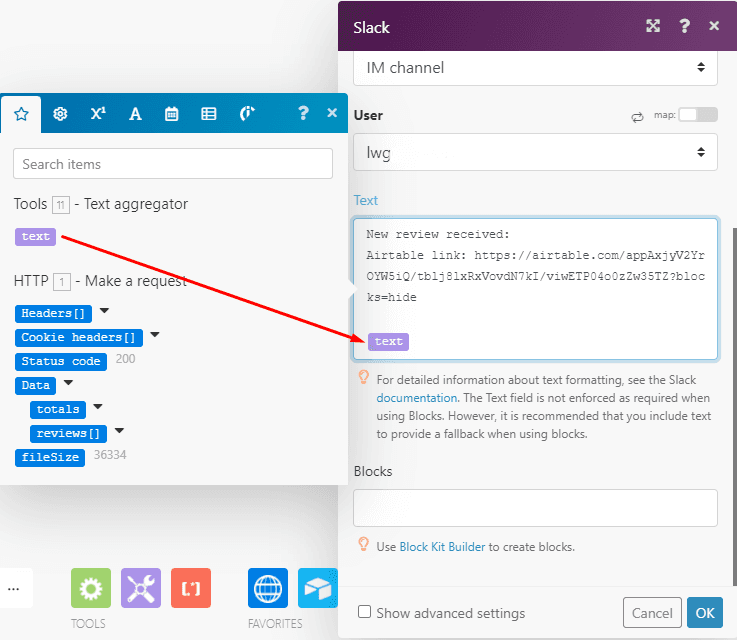
Task: Open the starred favorites tab
Action: 21,114
